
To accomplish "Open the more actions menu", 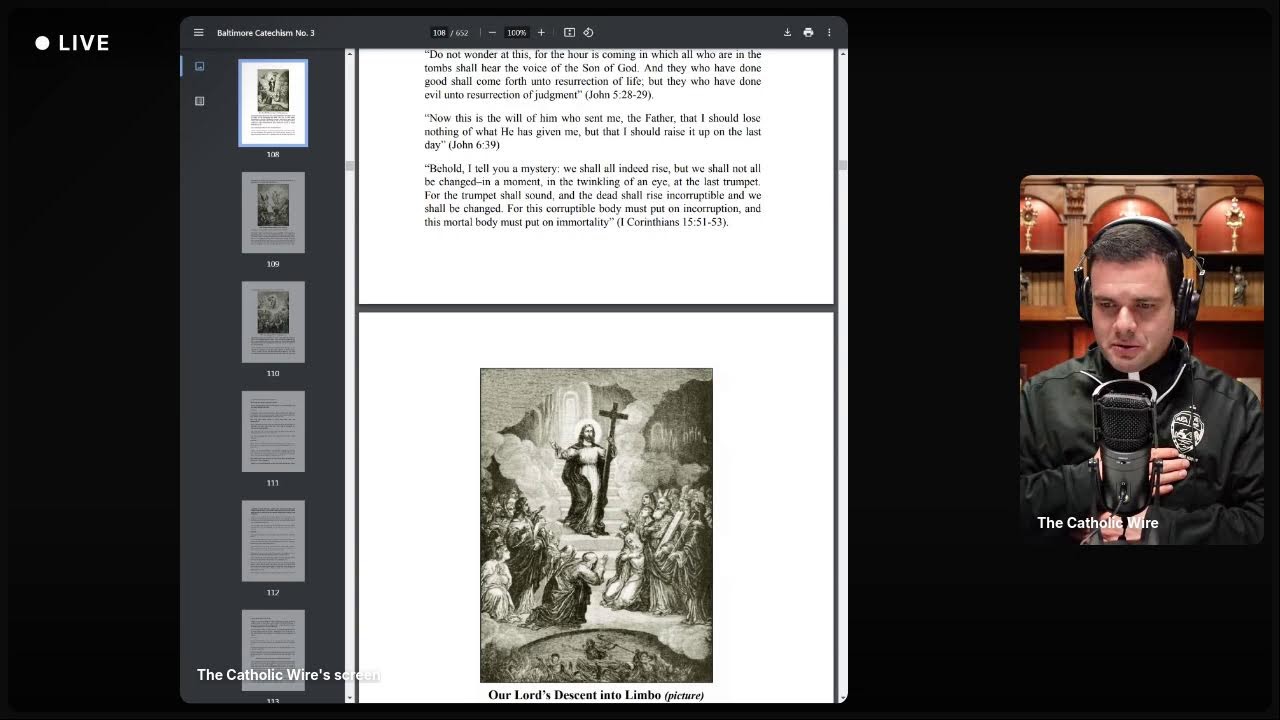I will [x=829, y=33].
